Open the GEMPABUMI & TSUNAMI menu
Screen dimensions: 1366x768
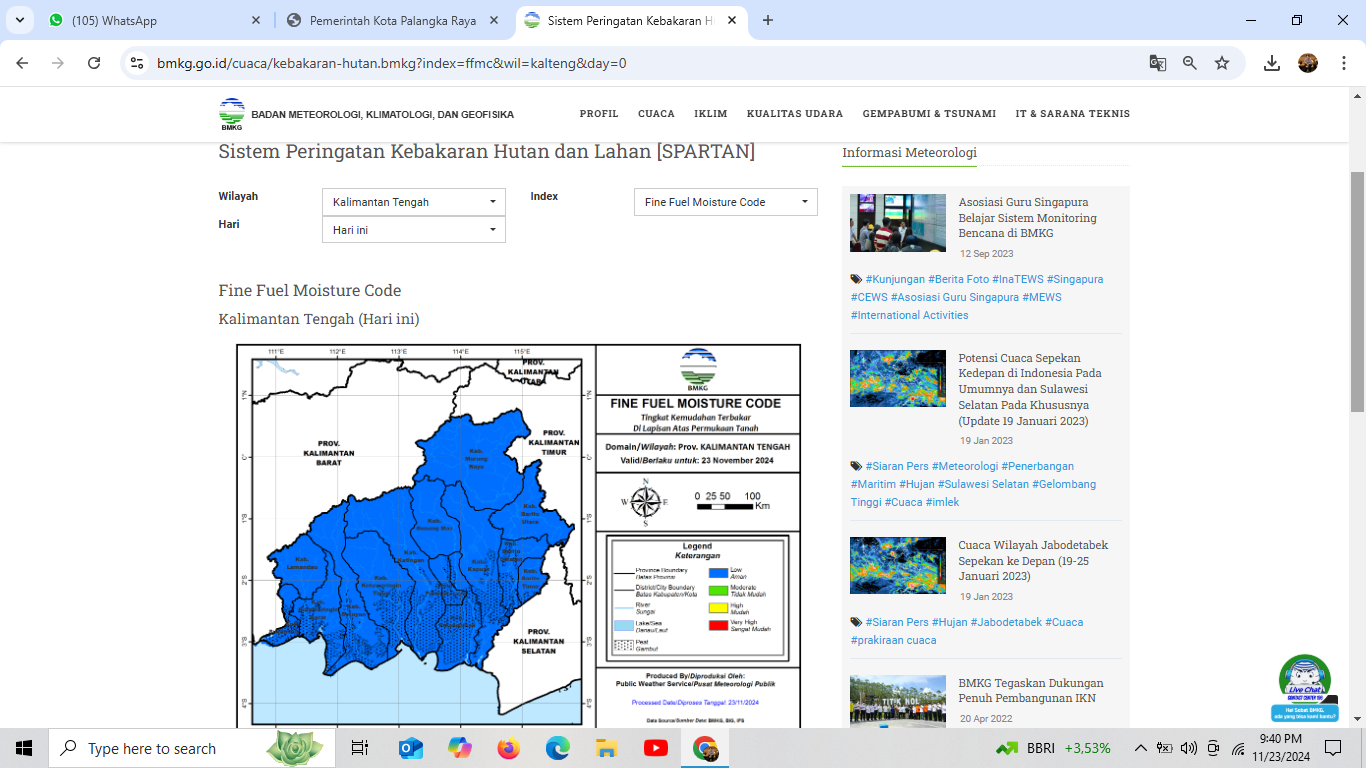[929, 114]
